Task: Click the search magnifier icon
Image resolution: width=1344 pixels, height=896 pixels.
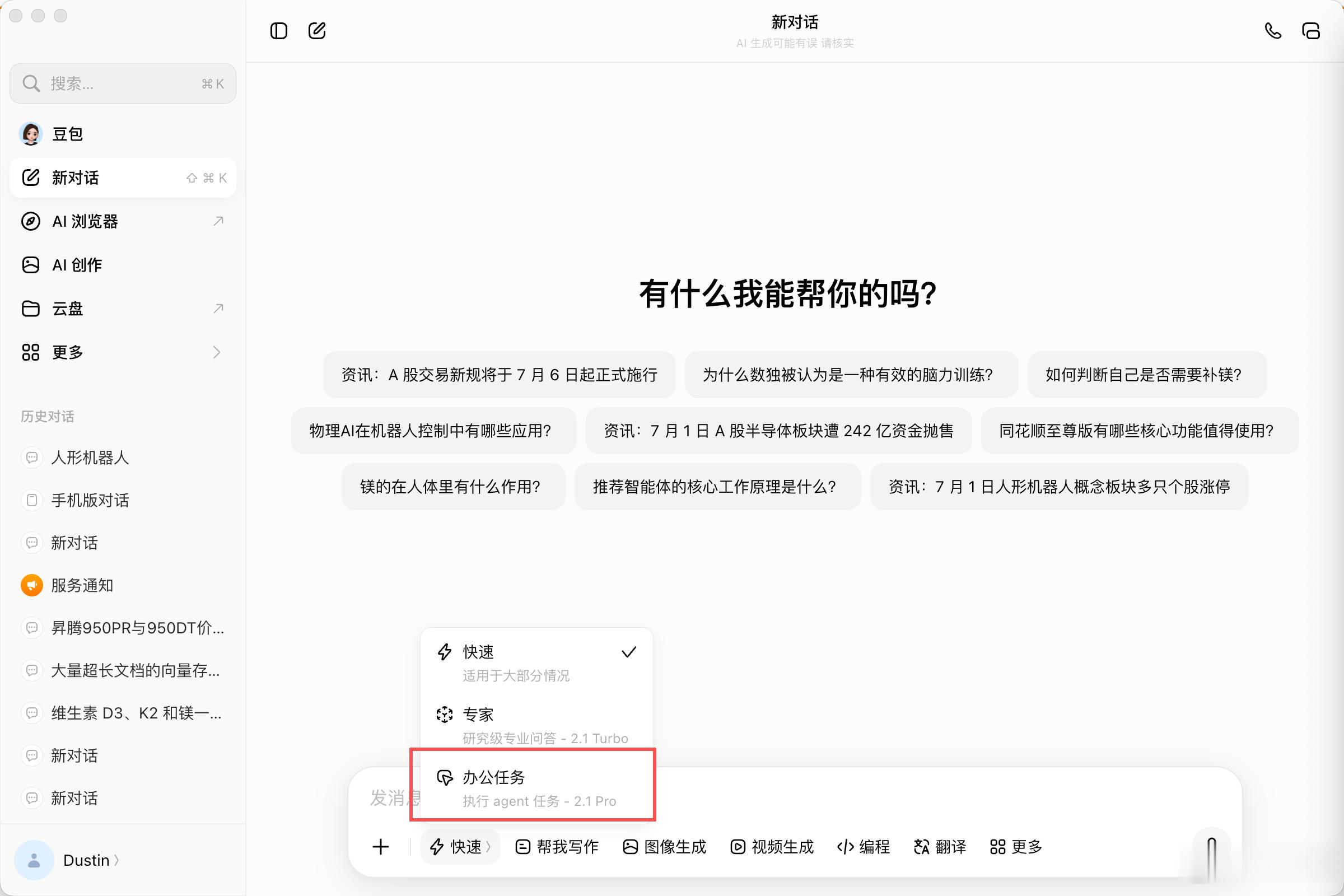Action: (31, 83)
